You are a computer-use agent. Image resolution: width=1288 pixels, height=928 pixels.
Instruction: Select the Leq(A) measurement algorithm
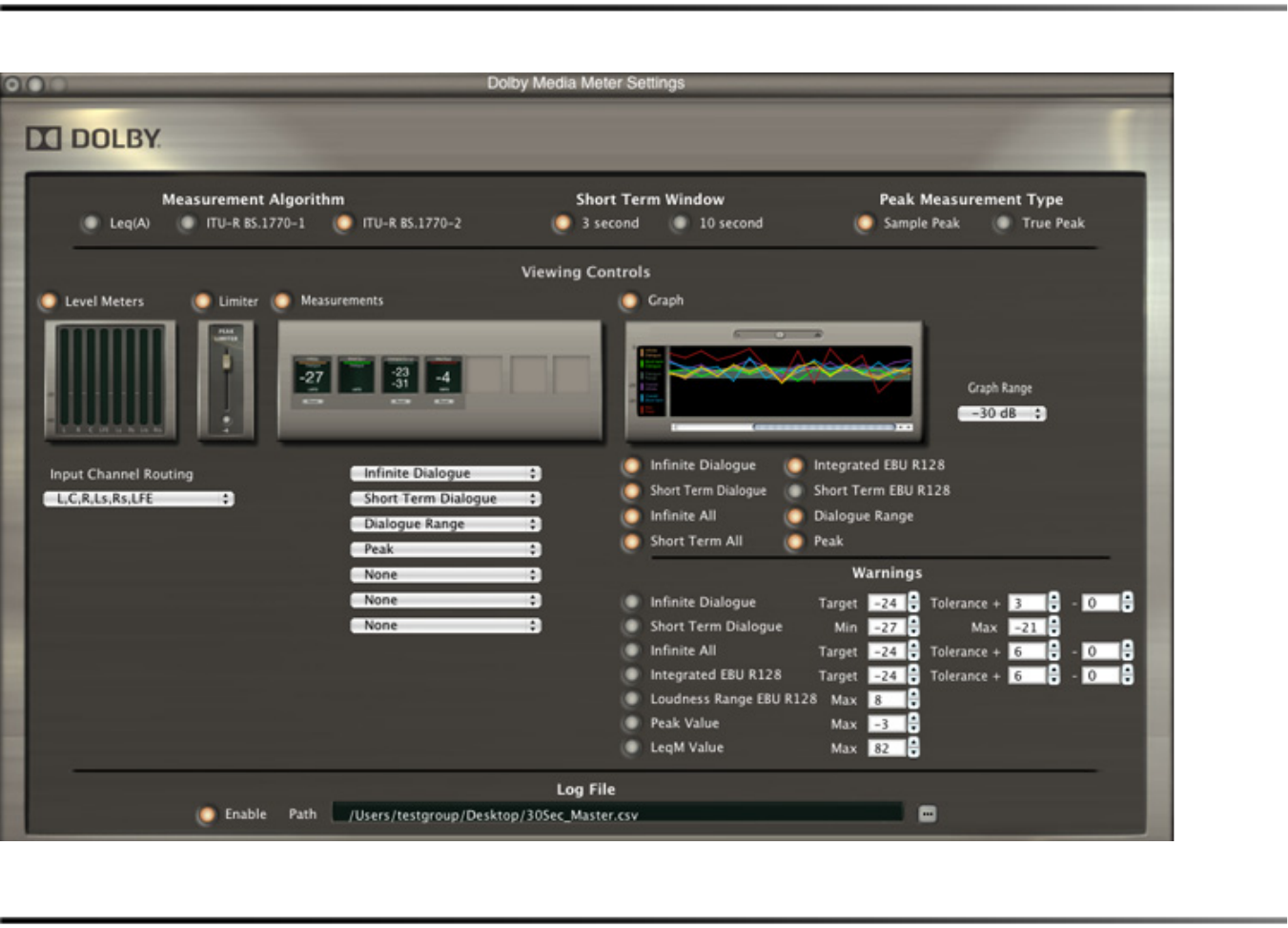(92, 223)
